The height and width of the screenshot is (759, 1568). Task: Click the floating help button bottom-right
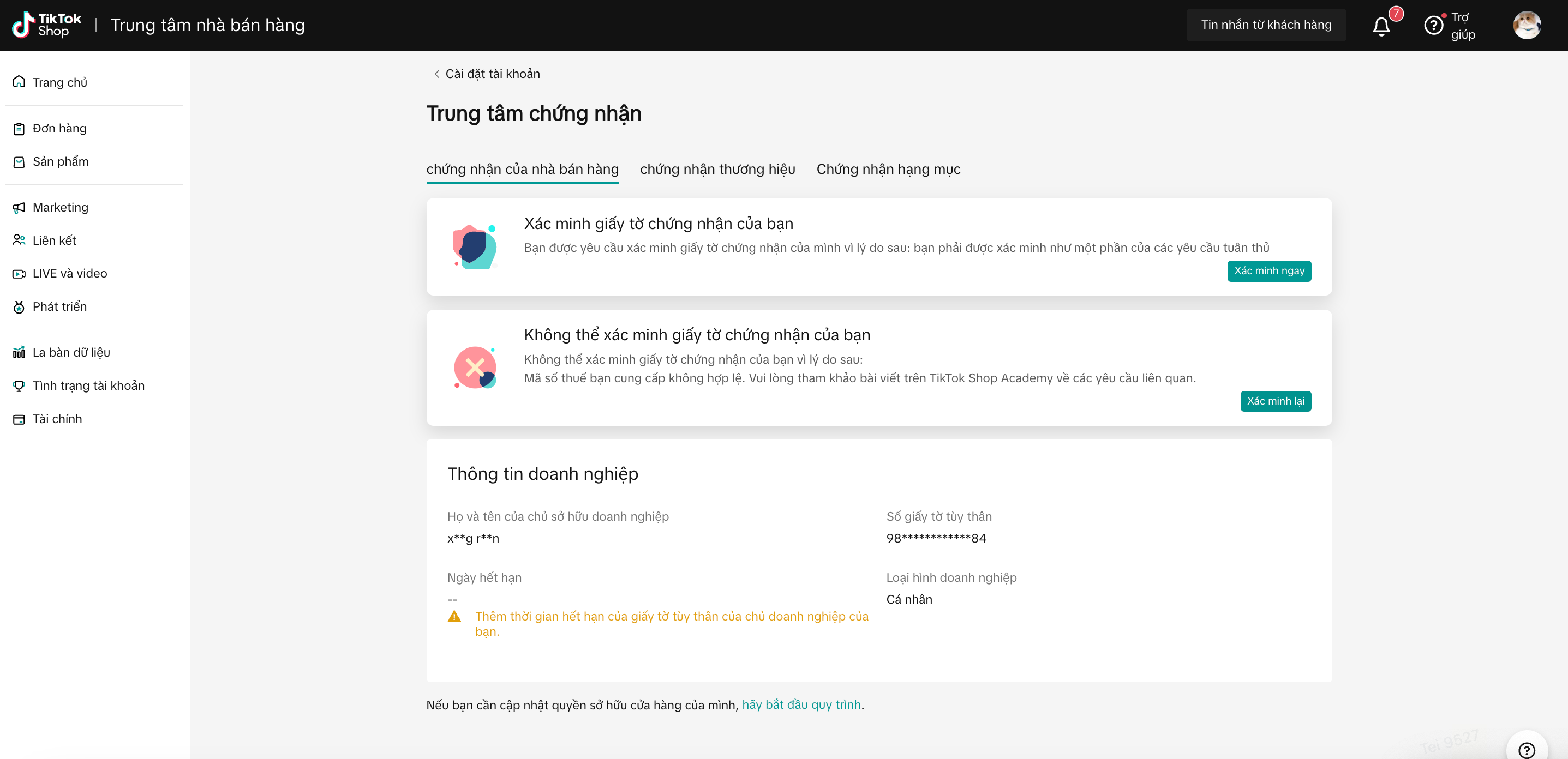tap(1526, 749)
